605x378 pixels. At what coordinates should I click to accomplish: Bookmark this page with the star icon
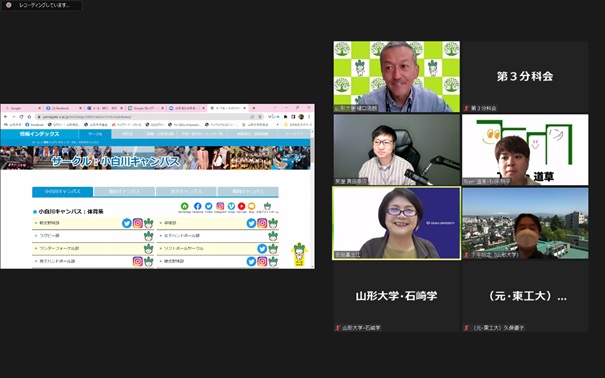pyautogui.click(x=260, y=116)
